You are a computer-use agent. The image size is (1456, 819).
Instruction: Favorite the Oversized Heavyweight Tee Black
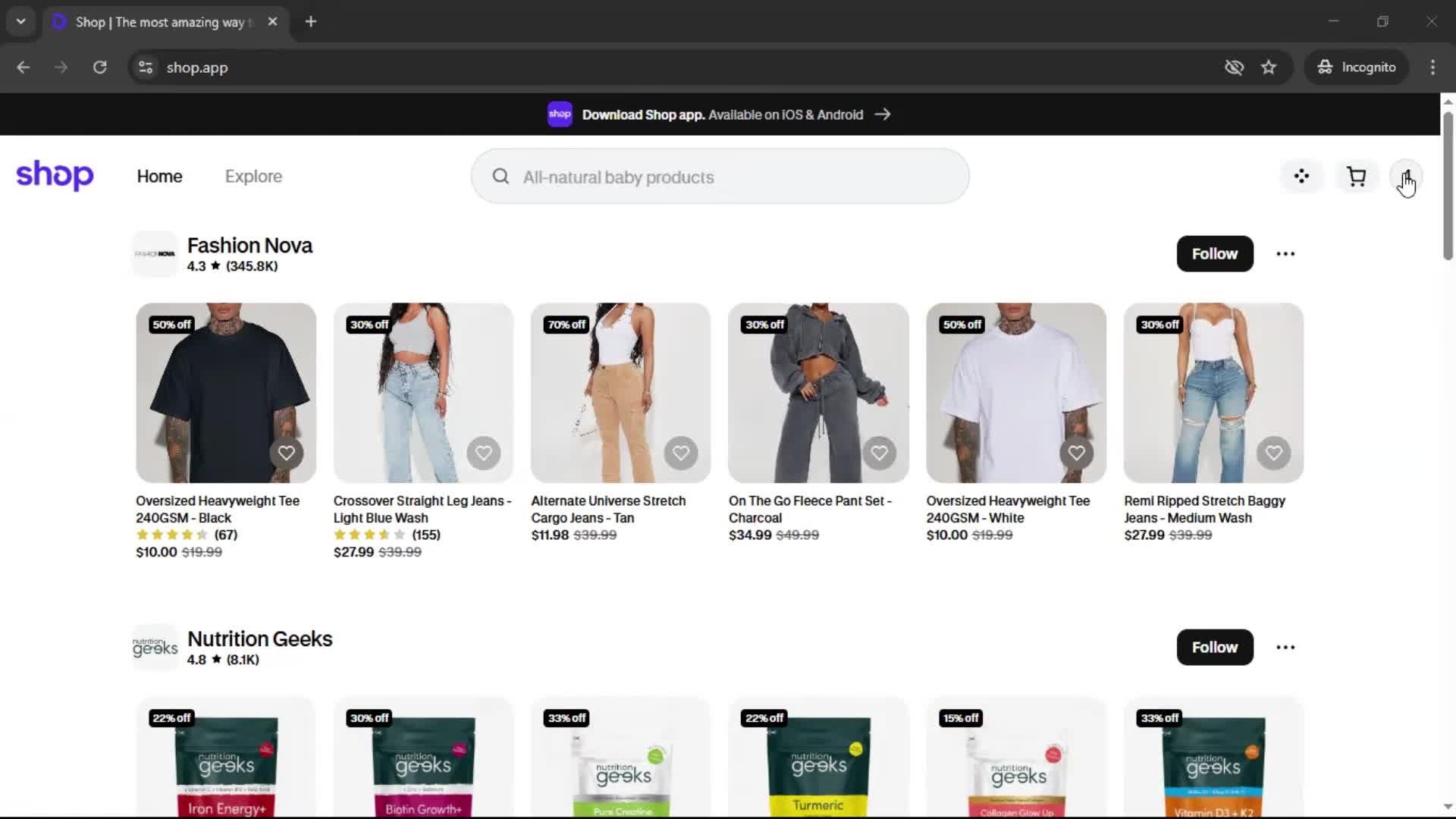[x=286, y=453]
